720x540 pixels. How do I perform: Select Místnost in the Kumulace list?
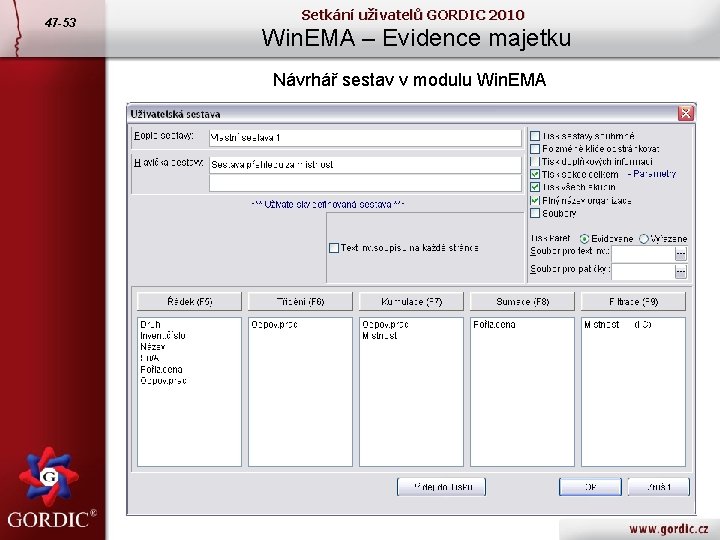pos(380,336)
